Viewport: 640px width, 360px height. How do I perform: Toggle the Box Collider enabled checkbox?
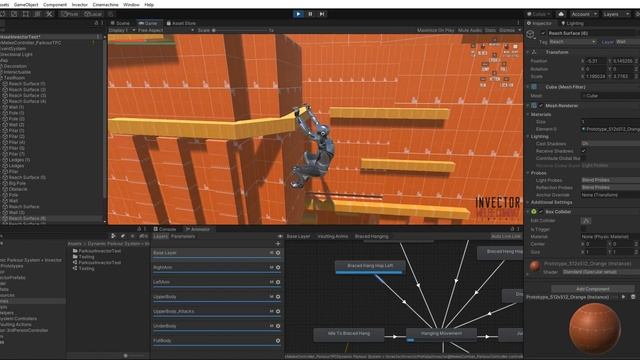tap(541, 212)
